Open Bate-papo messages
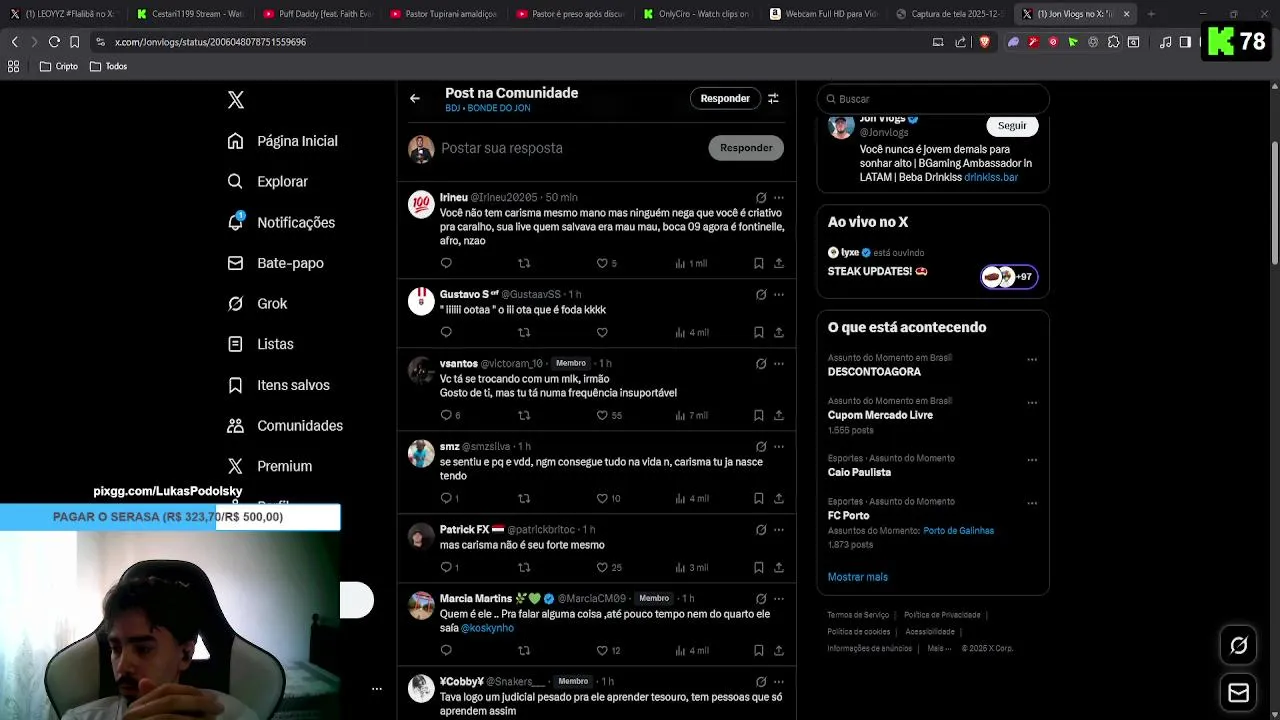This screenshot has width=1280, height=720. click(x=275, y=263)
